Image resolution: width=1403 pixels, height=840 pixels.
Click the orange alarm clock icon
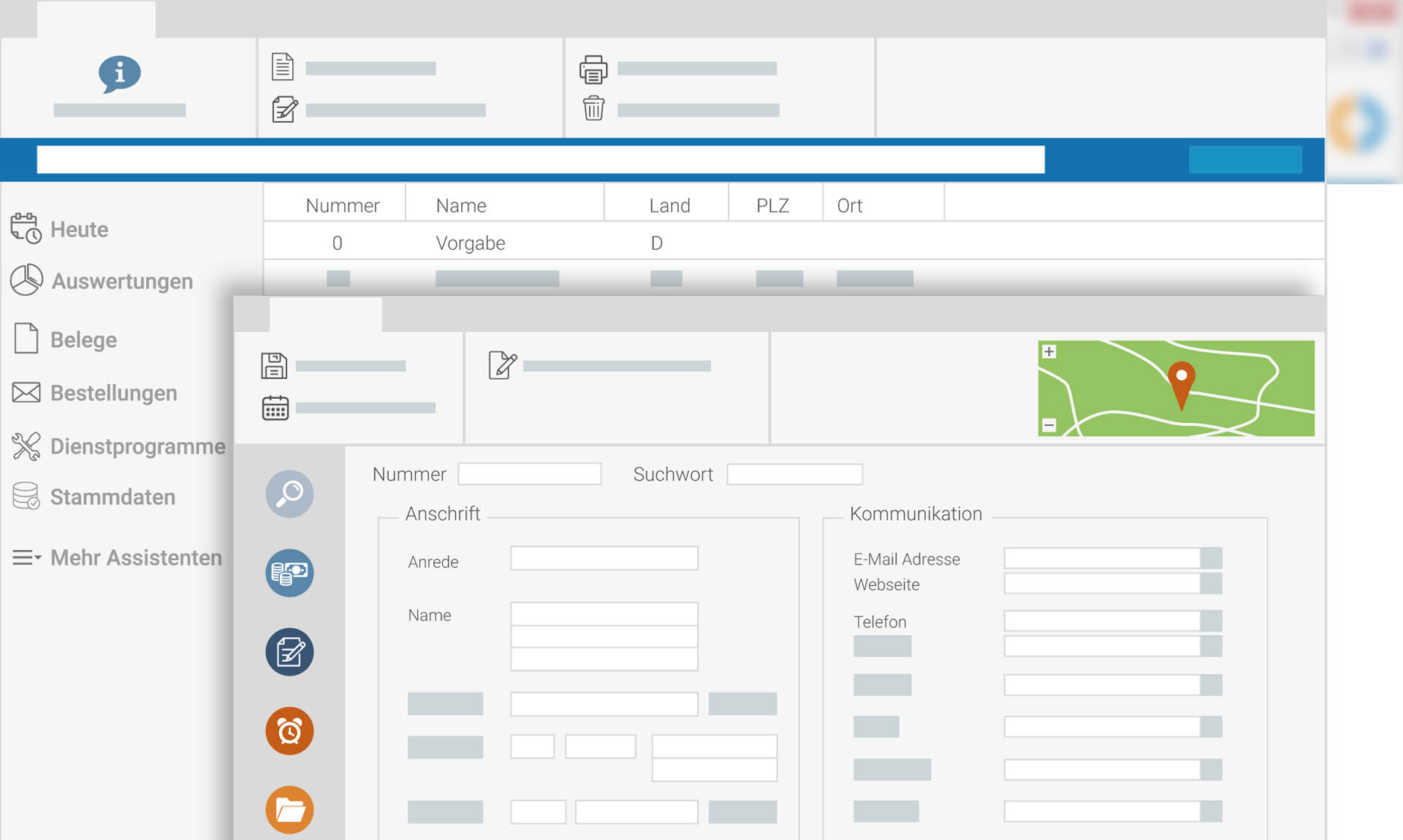(x=289, y=730)
